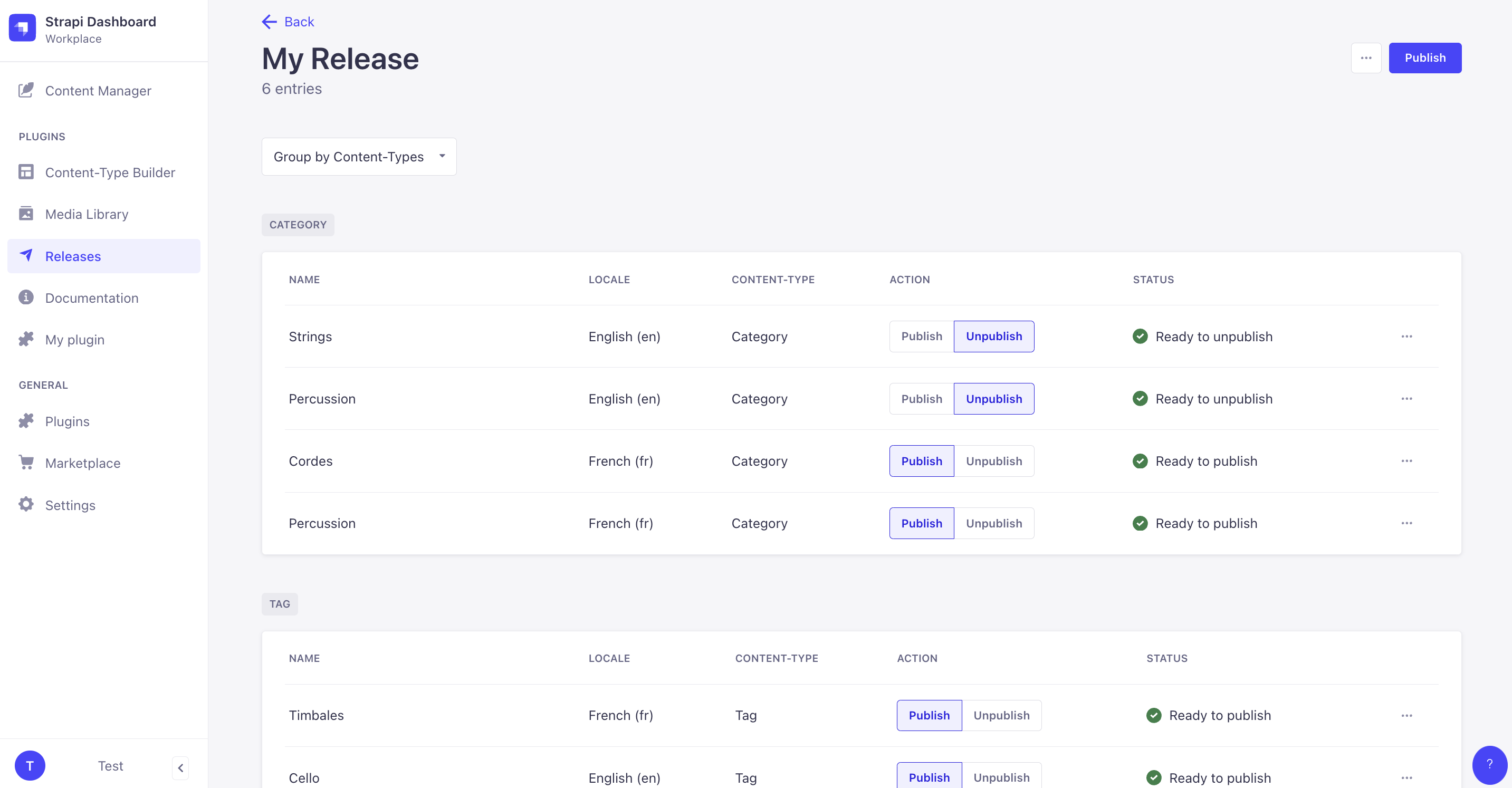Set Strings entry action to Publish
Screen dimensions: 1512x788
[x=921, y=336]
